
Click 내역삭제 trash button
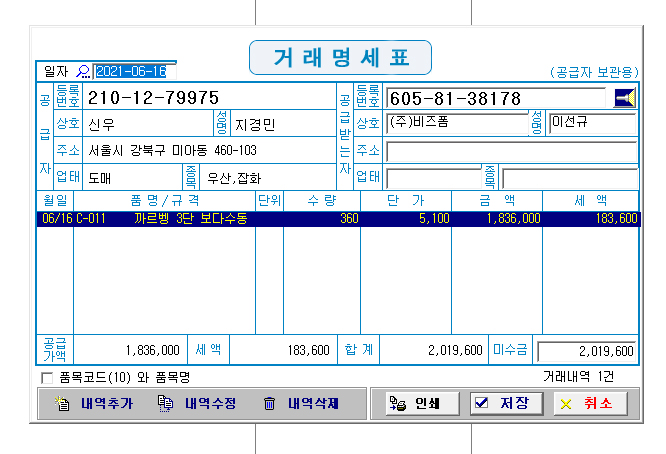pyautogui.click(x=301, y=404)
